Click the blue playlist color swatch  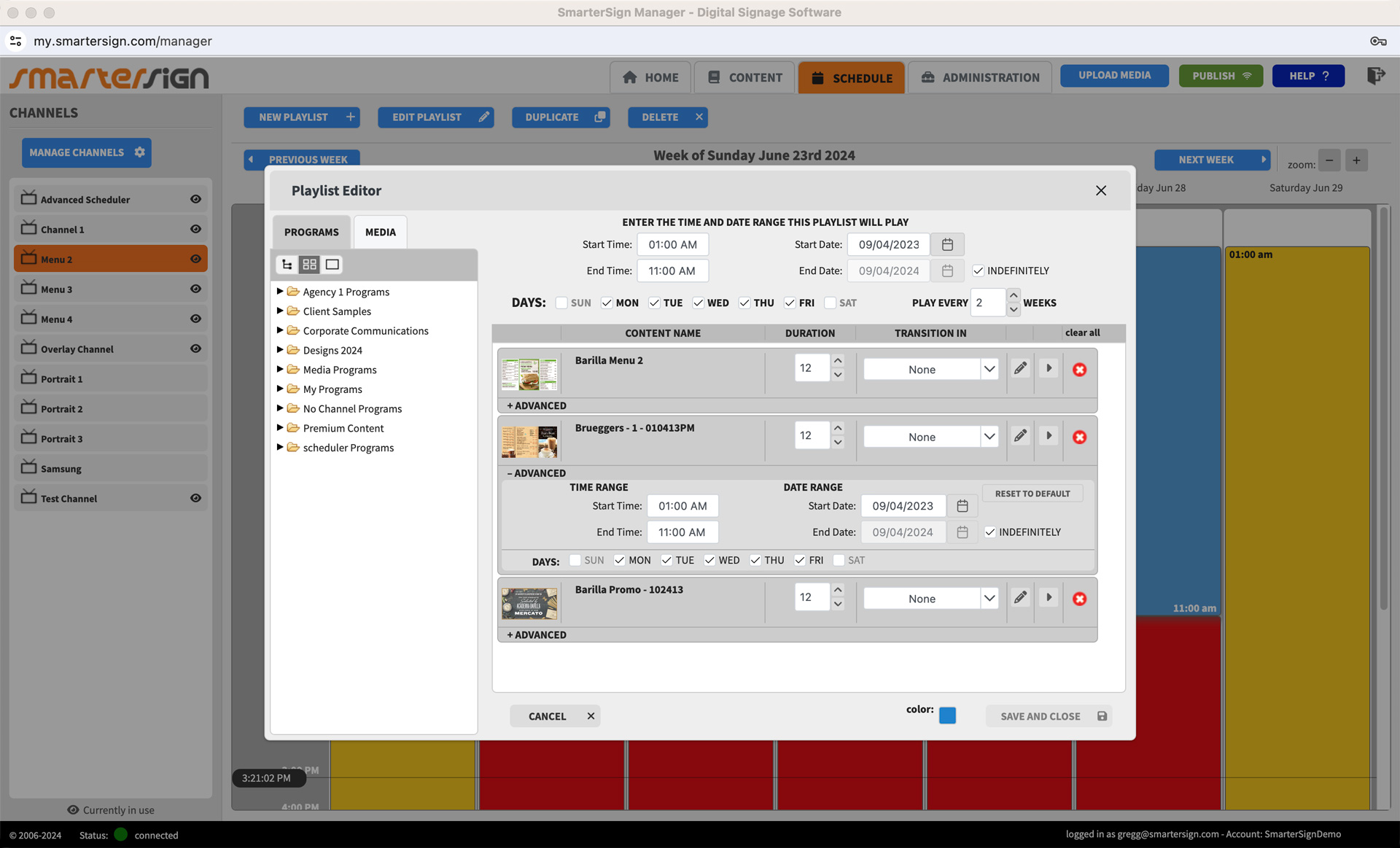click(x=947, y=715)
